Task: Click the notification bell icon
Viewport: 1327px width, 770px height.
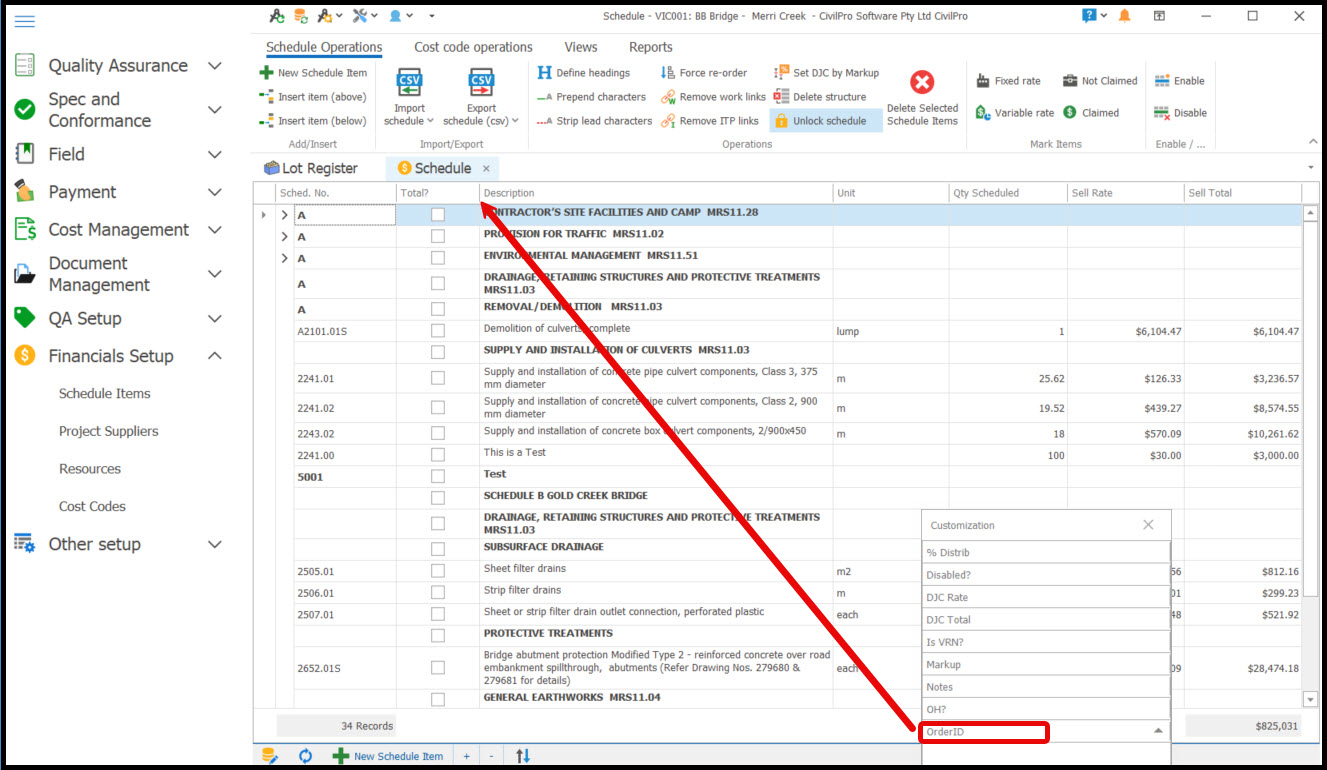Action: pos(1125,16)
